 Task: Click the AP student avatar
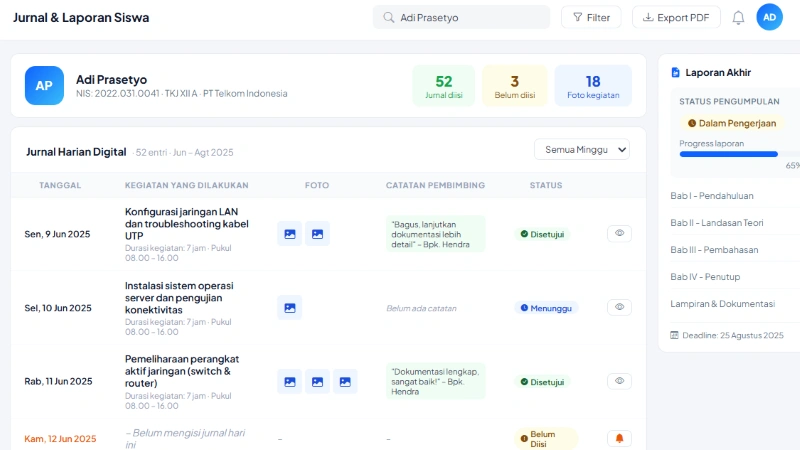[x=44, y=85]
